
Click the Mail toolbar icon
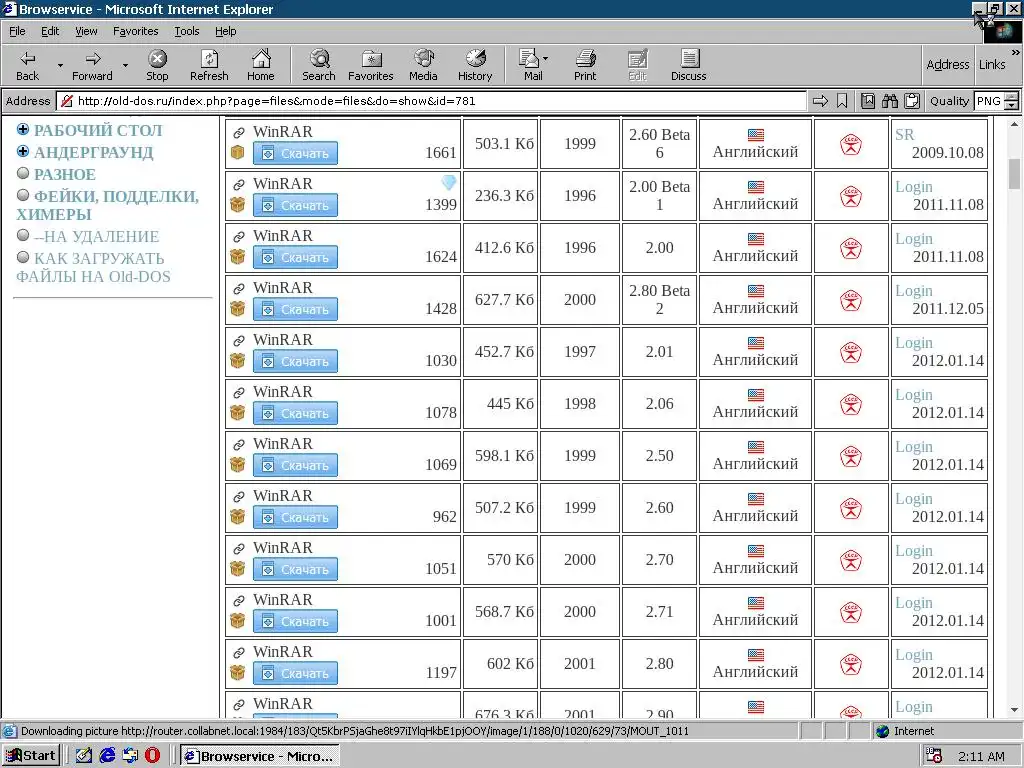pos(531,65)
